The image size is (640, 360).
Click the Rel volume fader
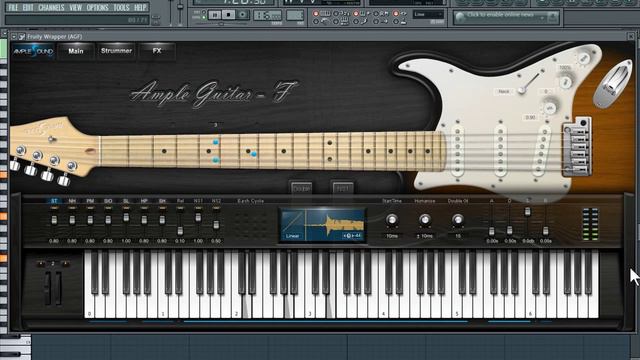180,231
